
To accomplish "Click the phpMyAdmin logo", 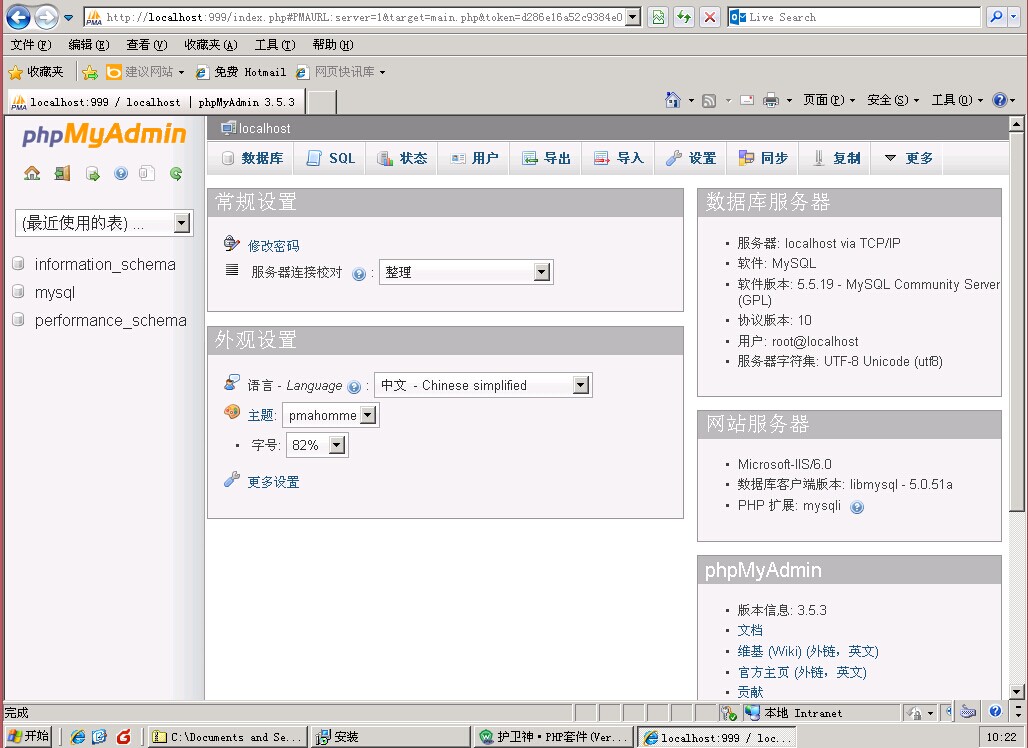I will coord(104,134).
